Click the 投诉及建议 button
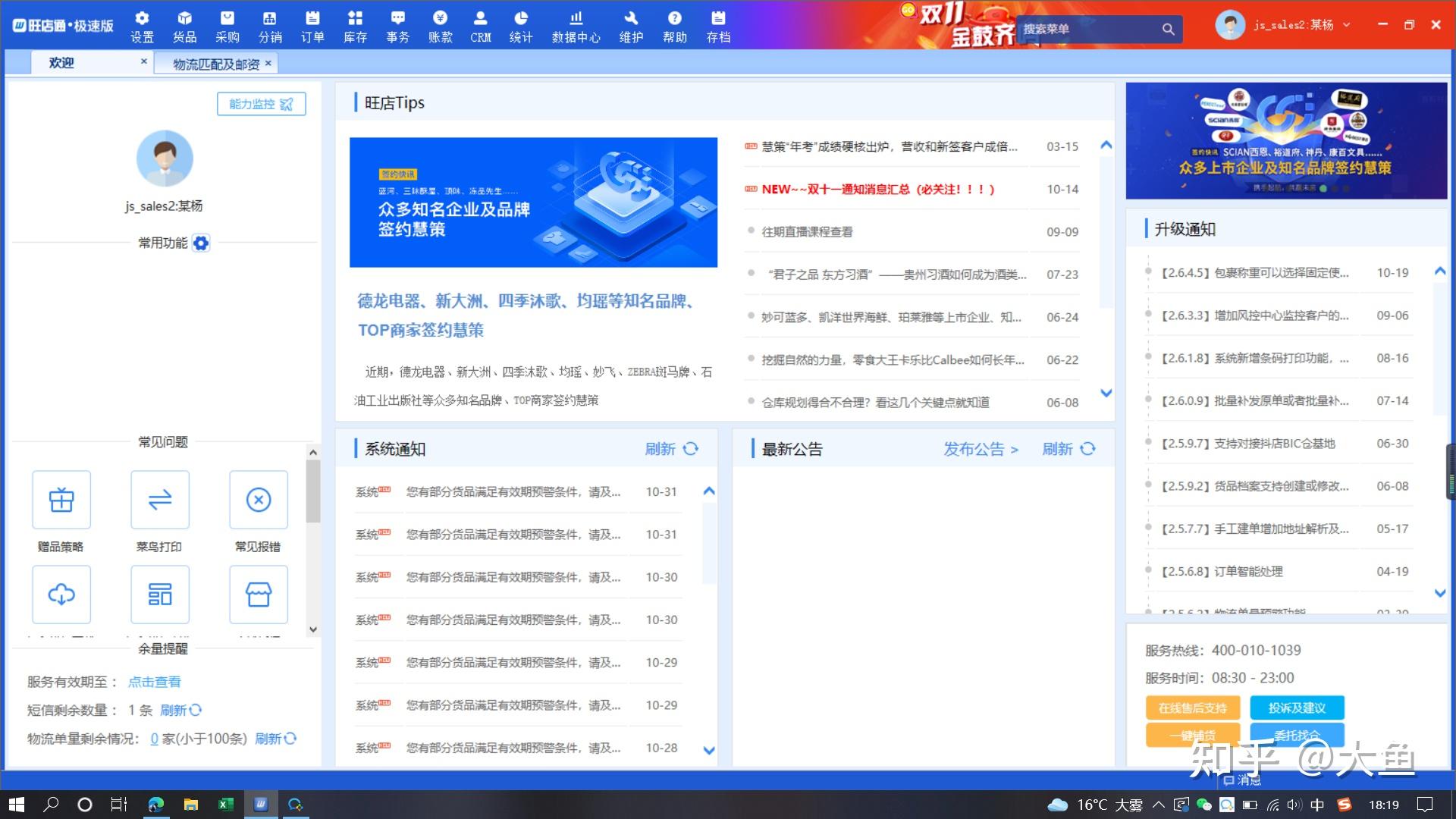 click(x=1297, y=708)
